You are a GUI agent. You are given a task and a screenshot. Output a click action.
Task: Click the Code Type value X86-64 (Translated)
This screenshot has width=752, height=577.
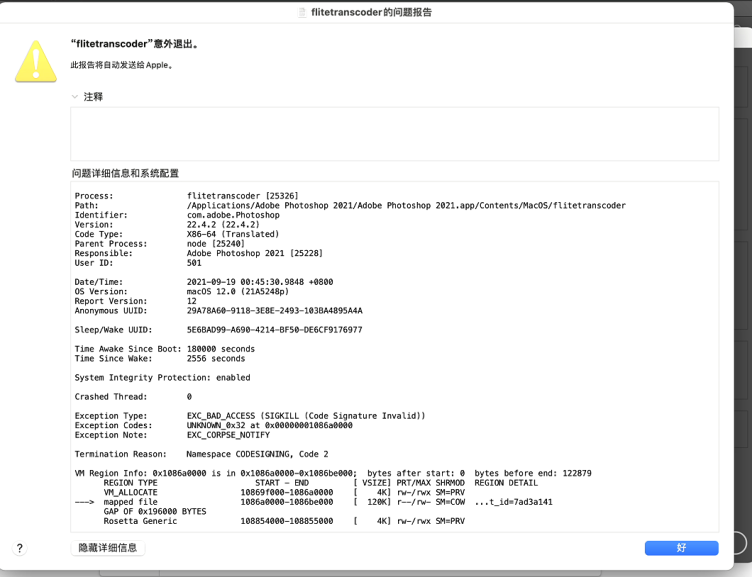pyautogui.click(x=233, y=234)
